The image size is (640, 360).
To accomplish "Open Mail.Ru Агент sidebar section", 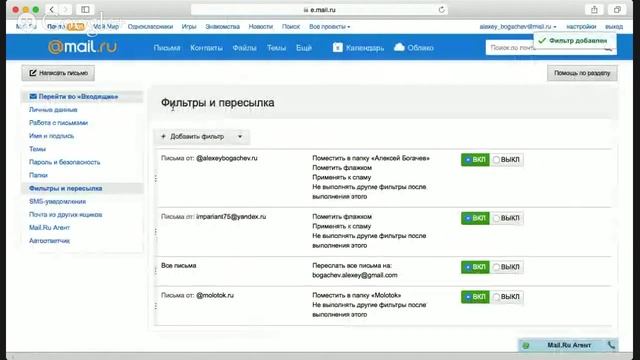I will [49, 227].
